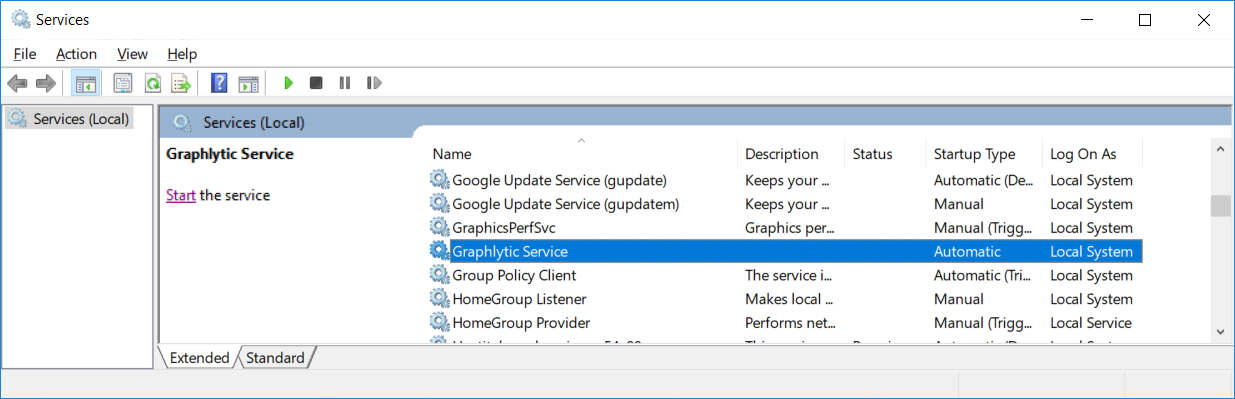Click the Restart Service toolbar icon
Viewport: 1235px width, 399px height.
click(x=374, y=83)
